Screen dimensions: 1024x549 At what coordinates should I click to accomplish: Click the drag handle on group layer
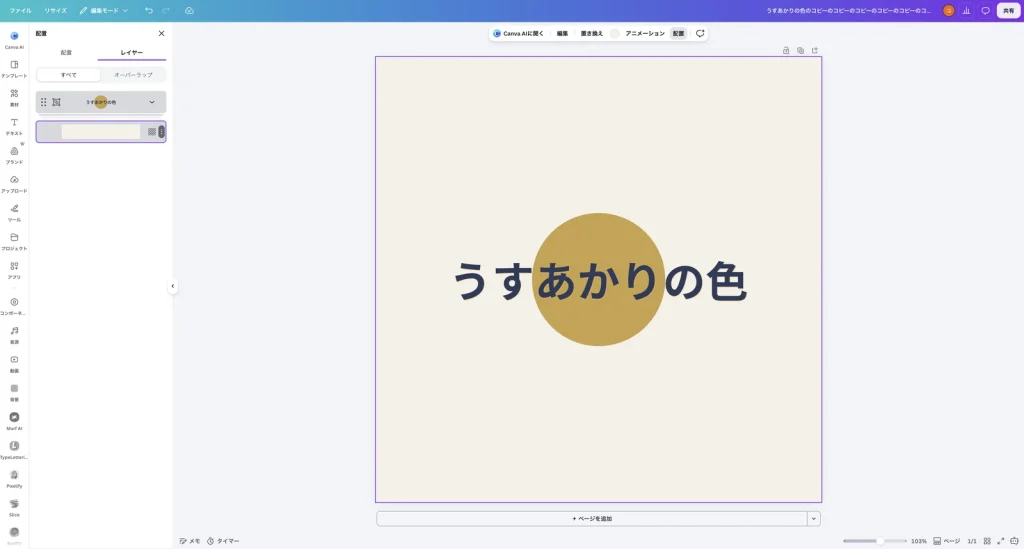44,102
